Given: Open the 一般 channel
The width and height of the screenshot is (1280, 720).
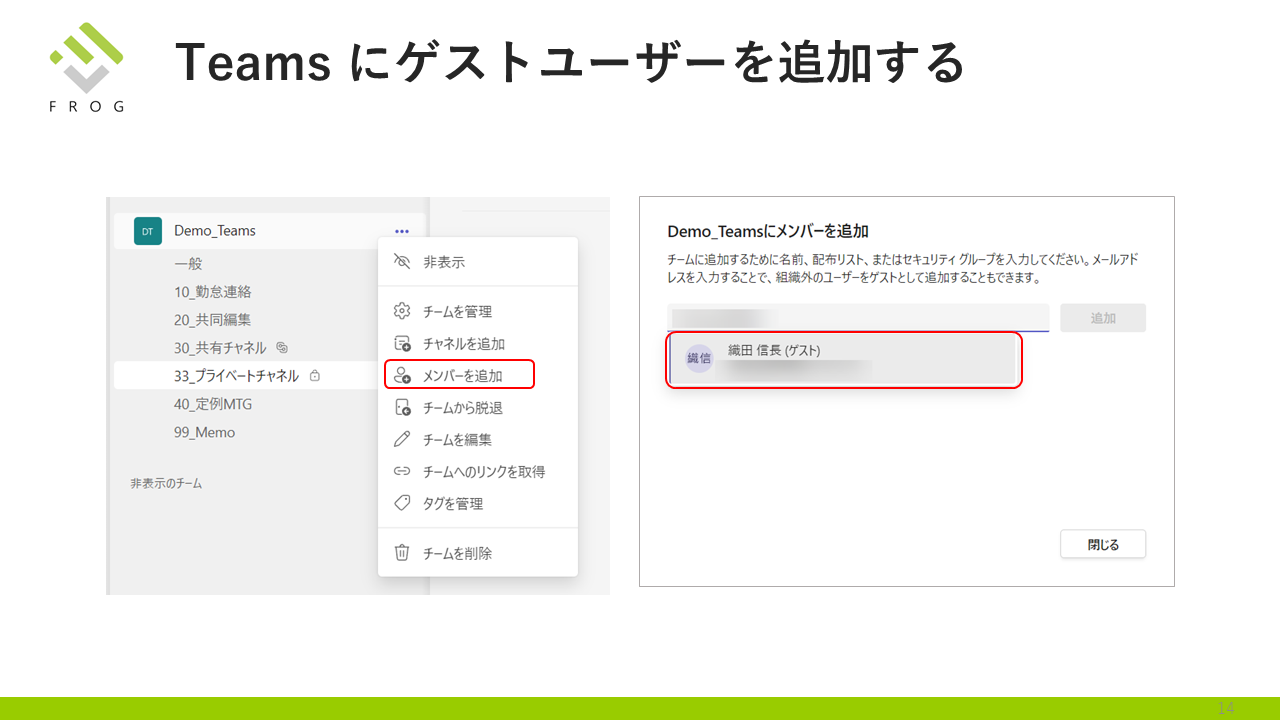Looking at the screenshot, I should pos(188,263).
